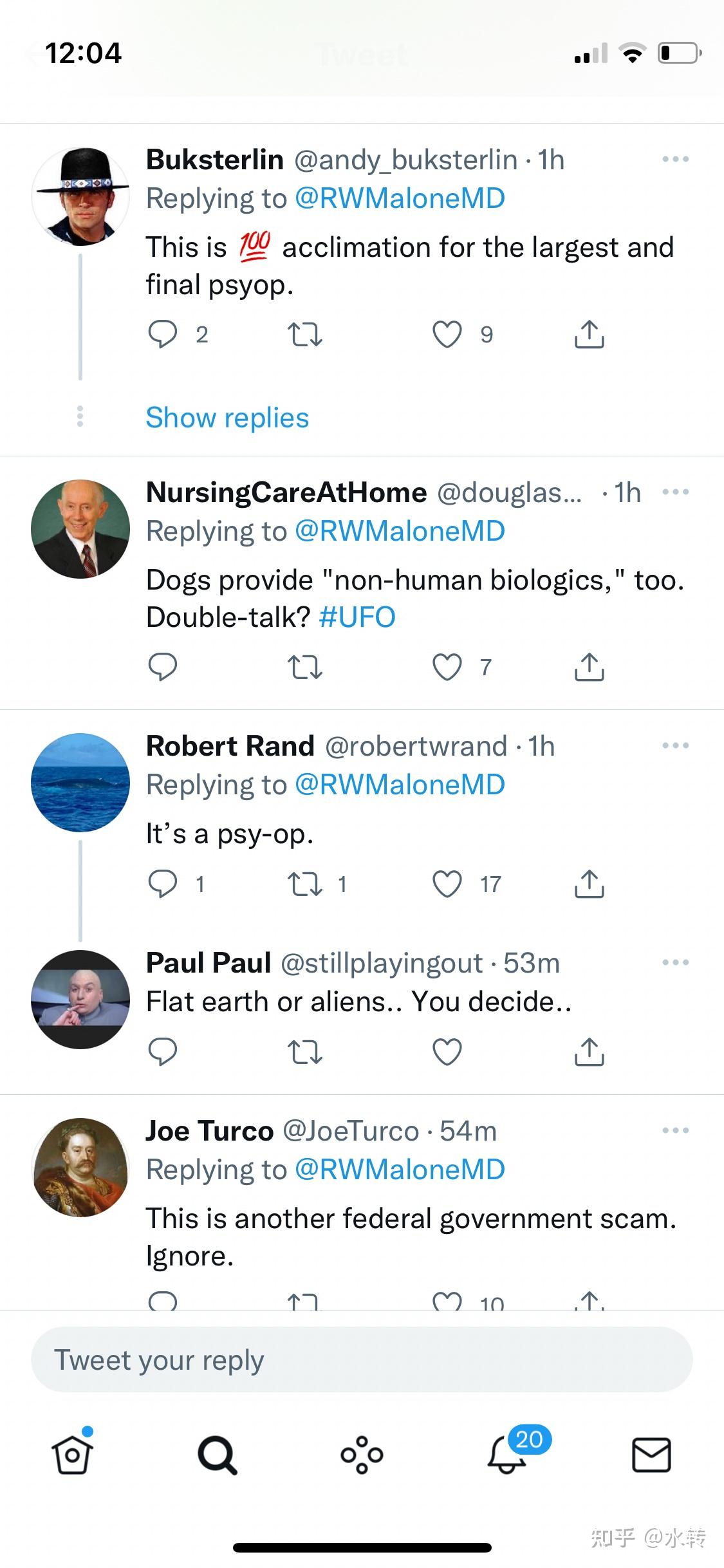Screen dimensions: 724x1568
Task: Open more options on Joe Turco's tweet
Action: coord(676,1130)
